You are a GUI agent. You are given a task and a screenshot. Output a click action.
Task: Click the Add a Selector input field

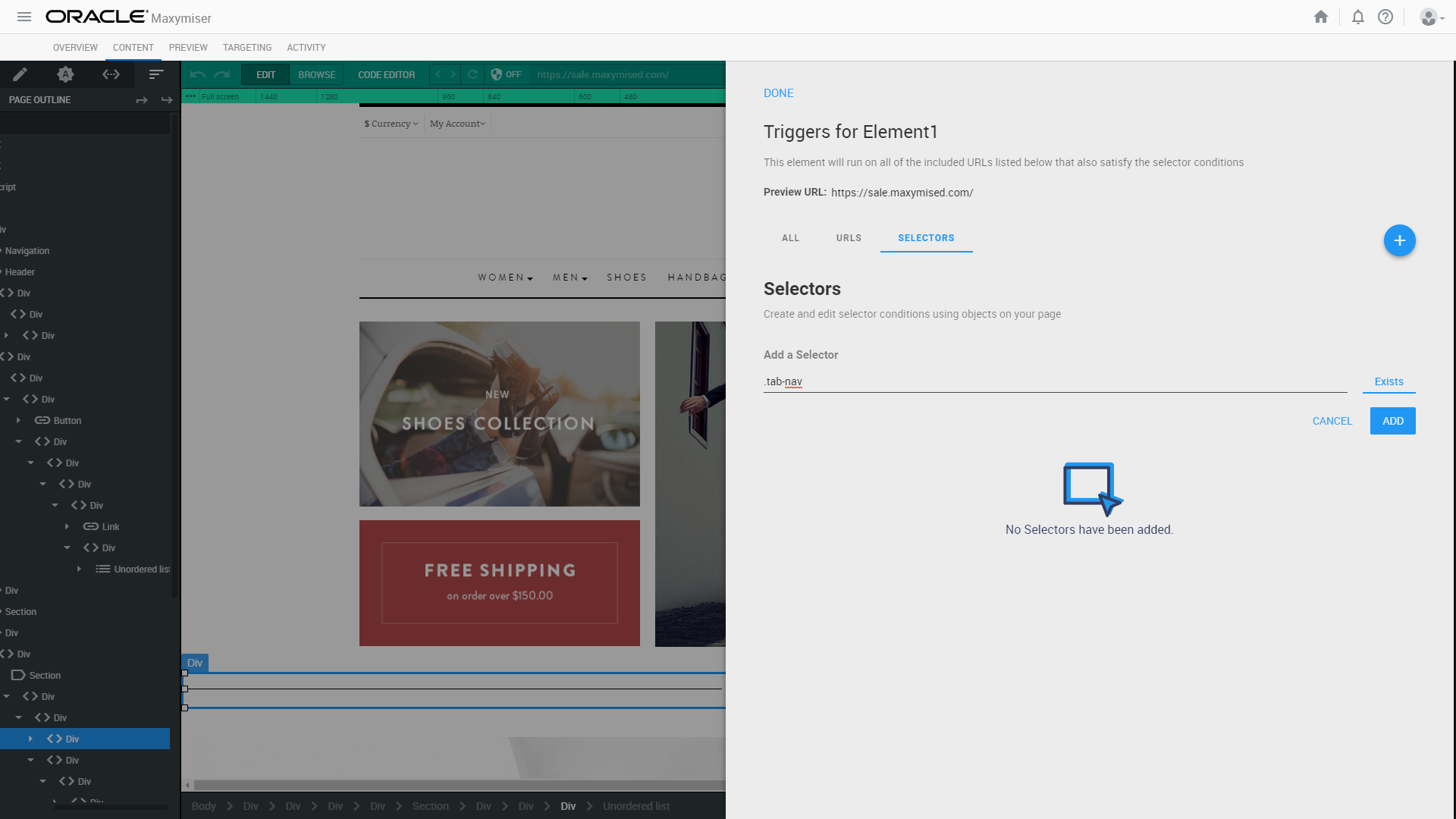pyautogui.click(x=1054, y=381)
